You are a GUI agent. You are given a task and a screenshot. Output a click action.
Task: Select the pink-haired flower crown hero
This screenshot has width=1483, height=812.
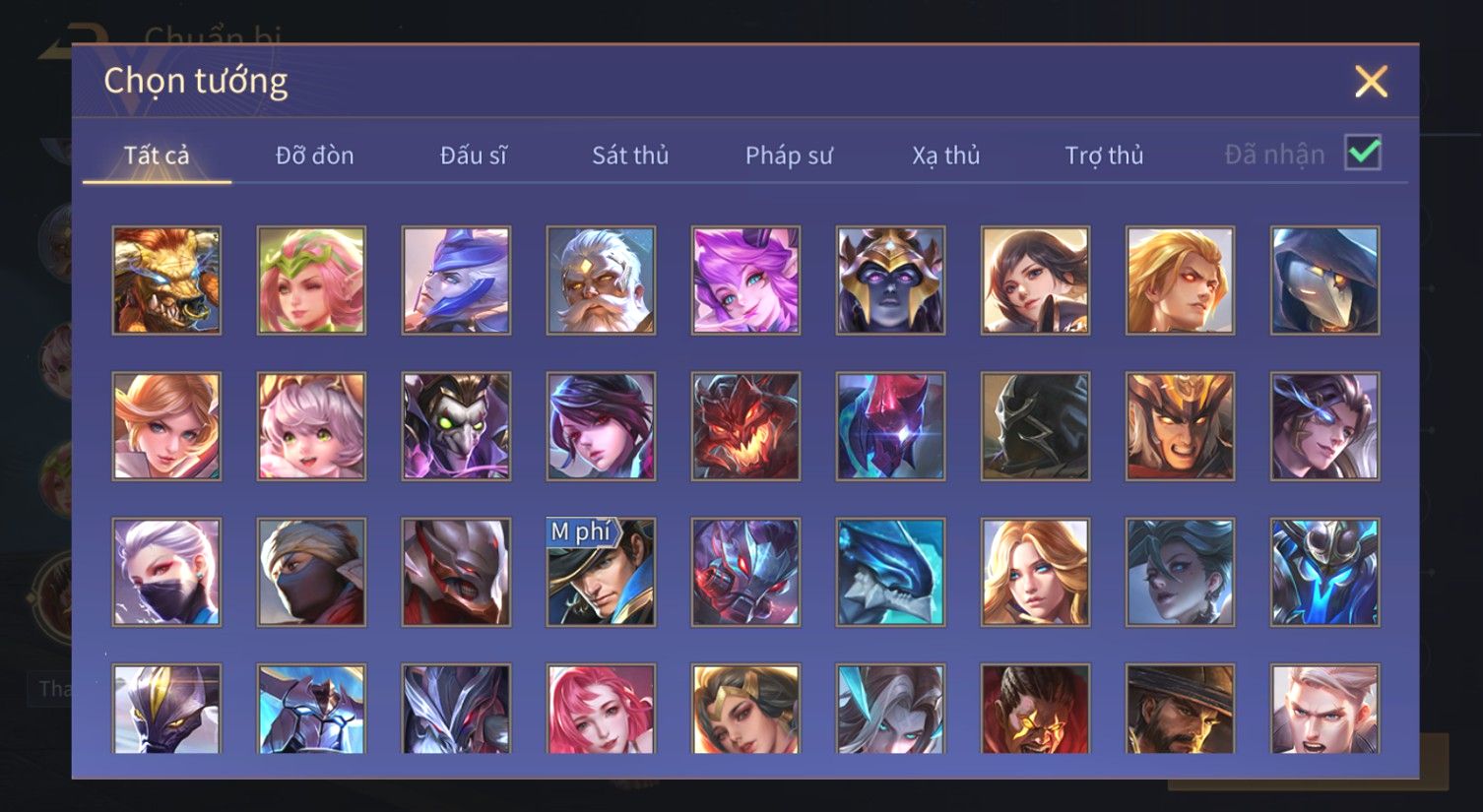[x=311, y=281]
